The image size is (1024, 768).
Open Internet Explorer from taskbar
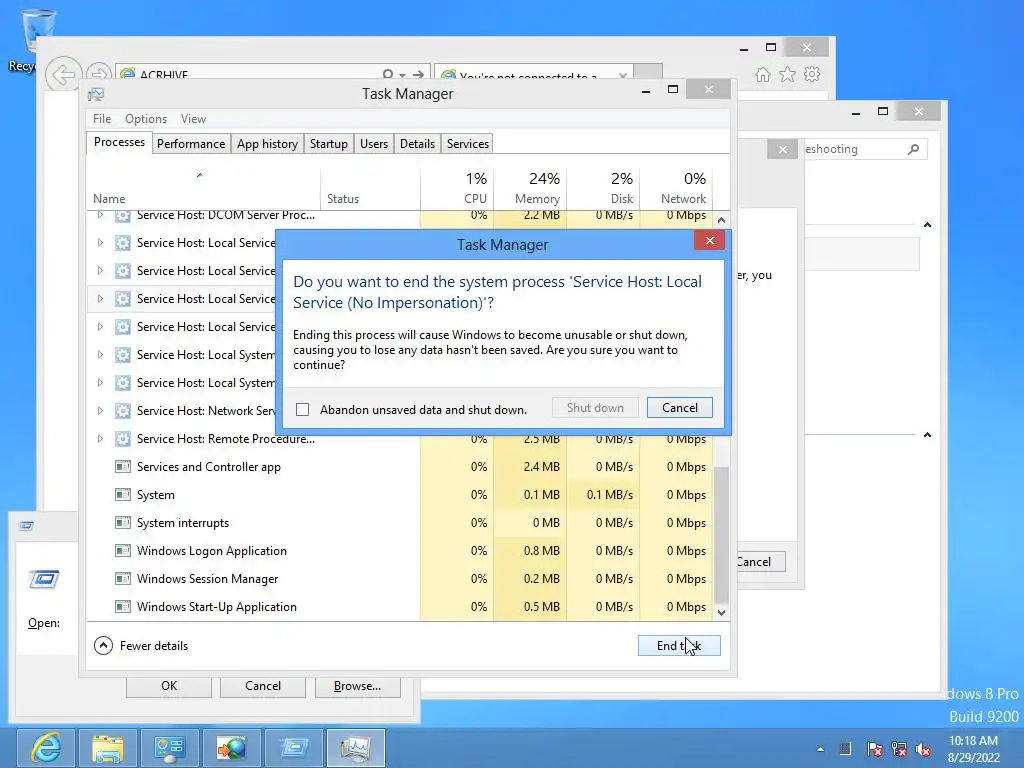point(46,748)
